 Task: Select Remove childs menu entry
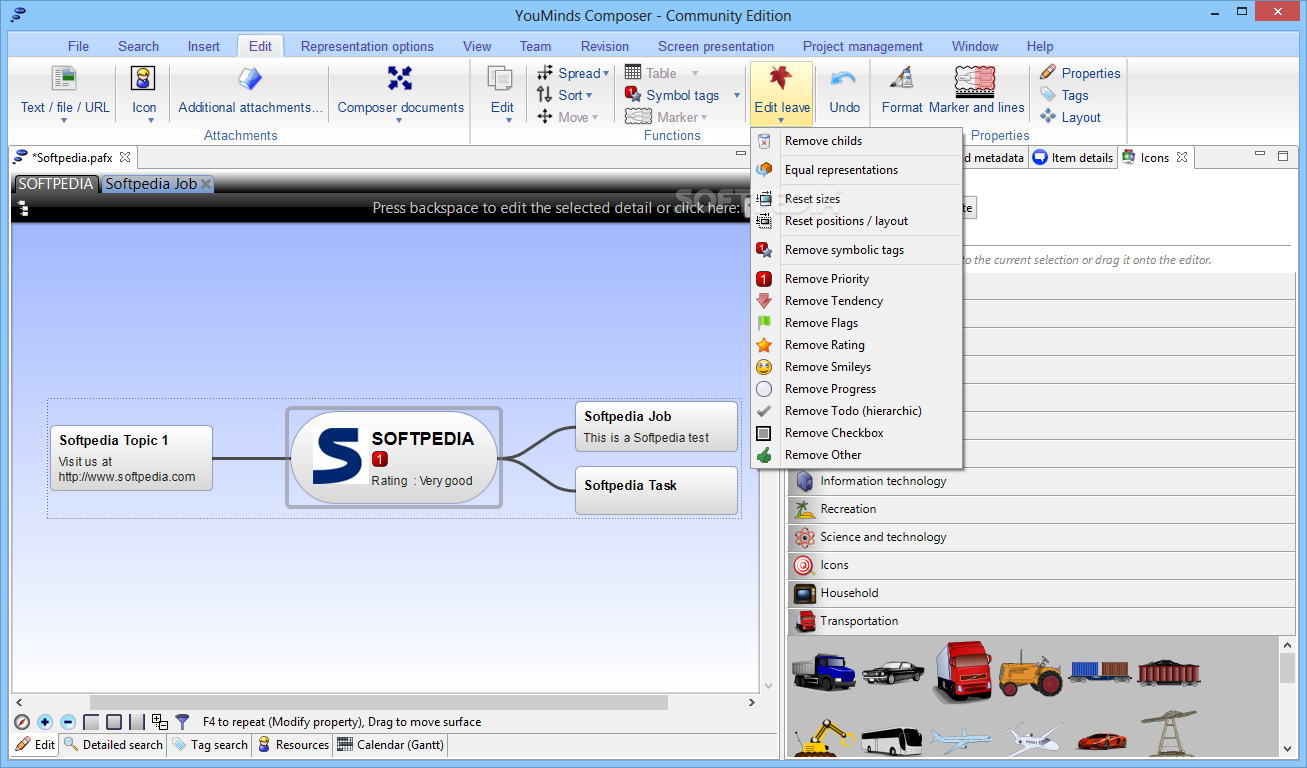pyautogui.click(x=856, y=141)
